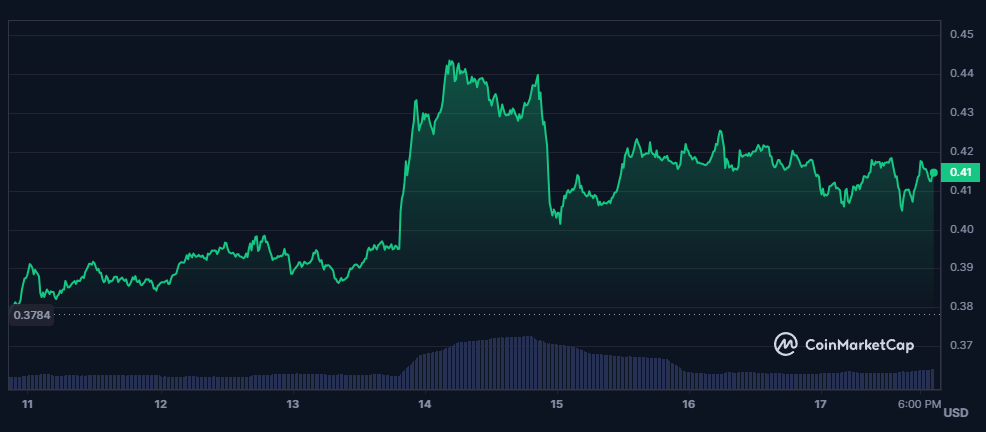986x432 pixels.
Task: Select the green end-point dot on the line
Action: pyautogui.click(x=934, y=174)
